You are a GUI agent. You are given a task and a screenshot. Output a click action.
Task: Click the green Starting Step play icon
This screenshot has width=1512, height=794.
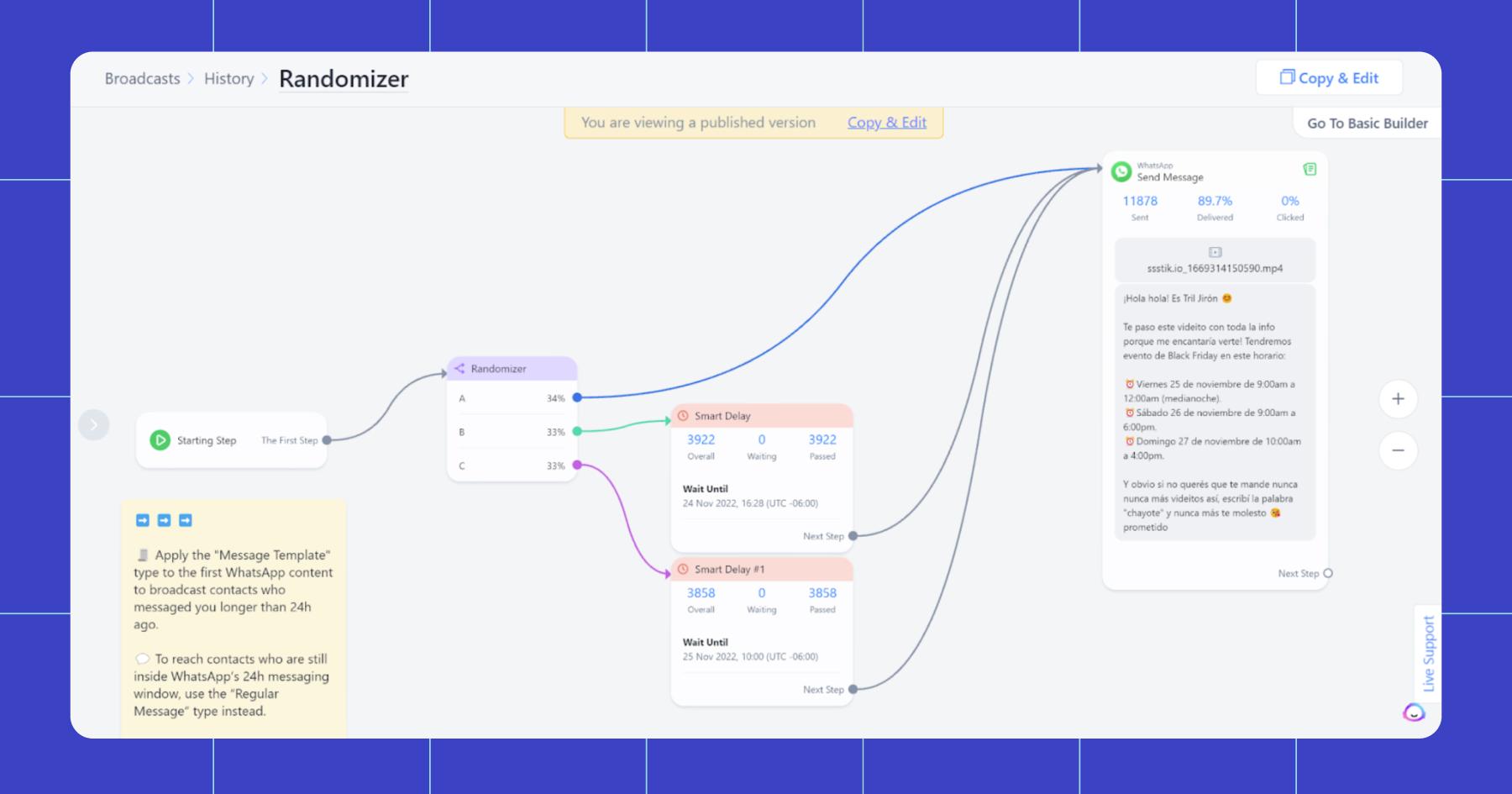[x=160, y=439]
